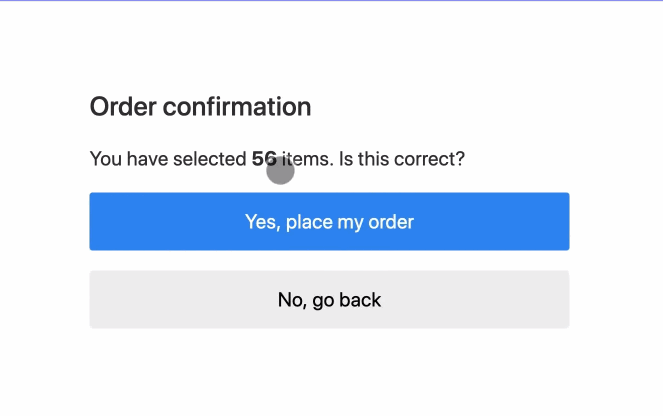This screenshot has width=663, height=416.
Task: Click the 'Yes, place my order' button
Action: point(329,221)
